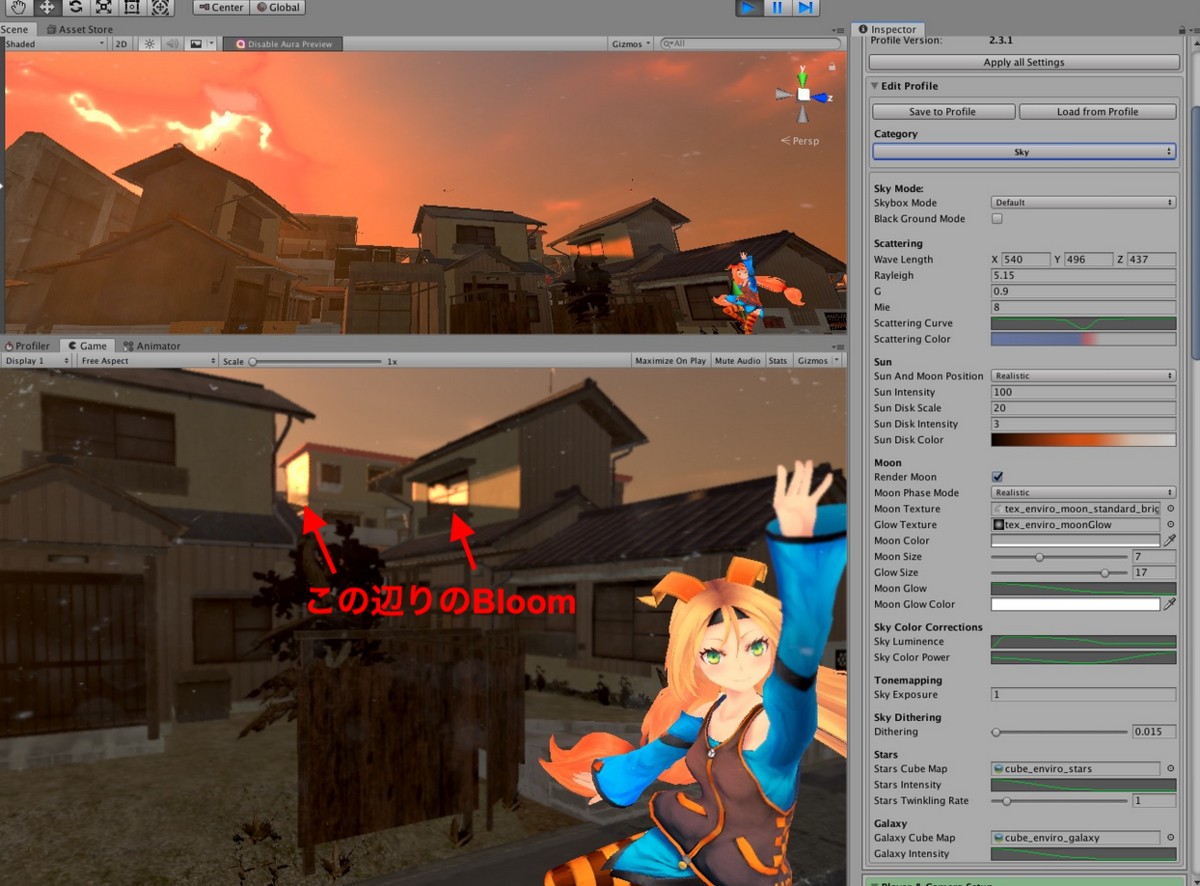The height and width of the screenshot is (886, 1200).
Task: Open Sun And Moon Position dropdown
Action: click(1083, 377)
